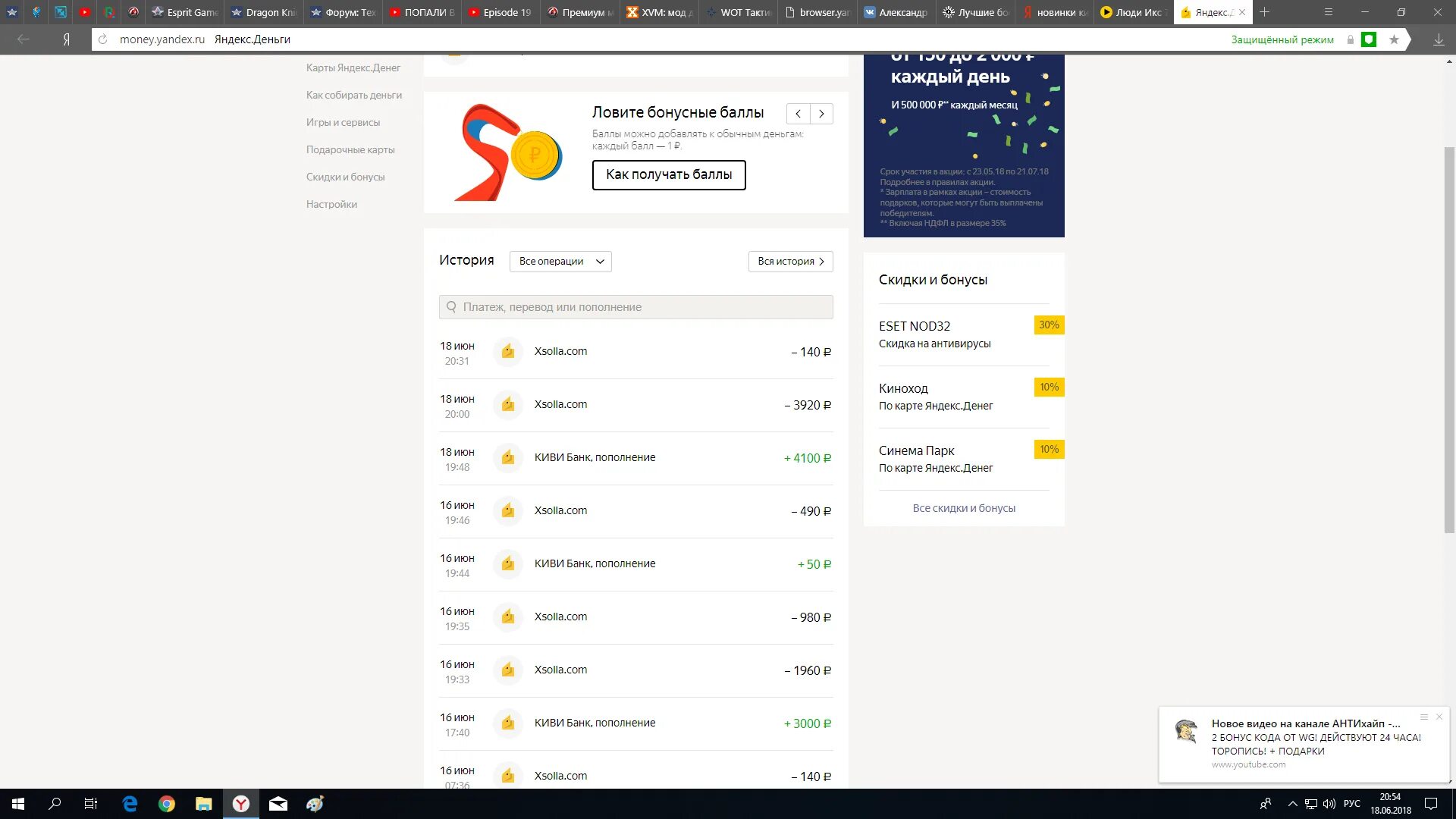Open Киноход discount offer
Image resolution: width=1456 pixels, height=819 pixels.
tap(964, 397)
